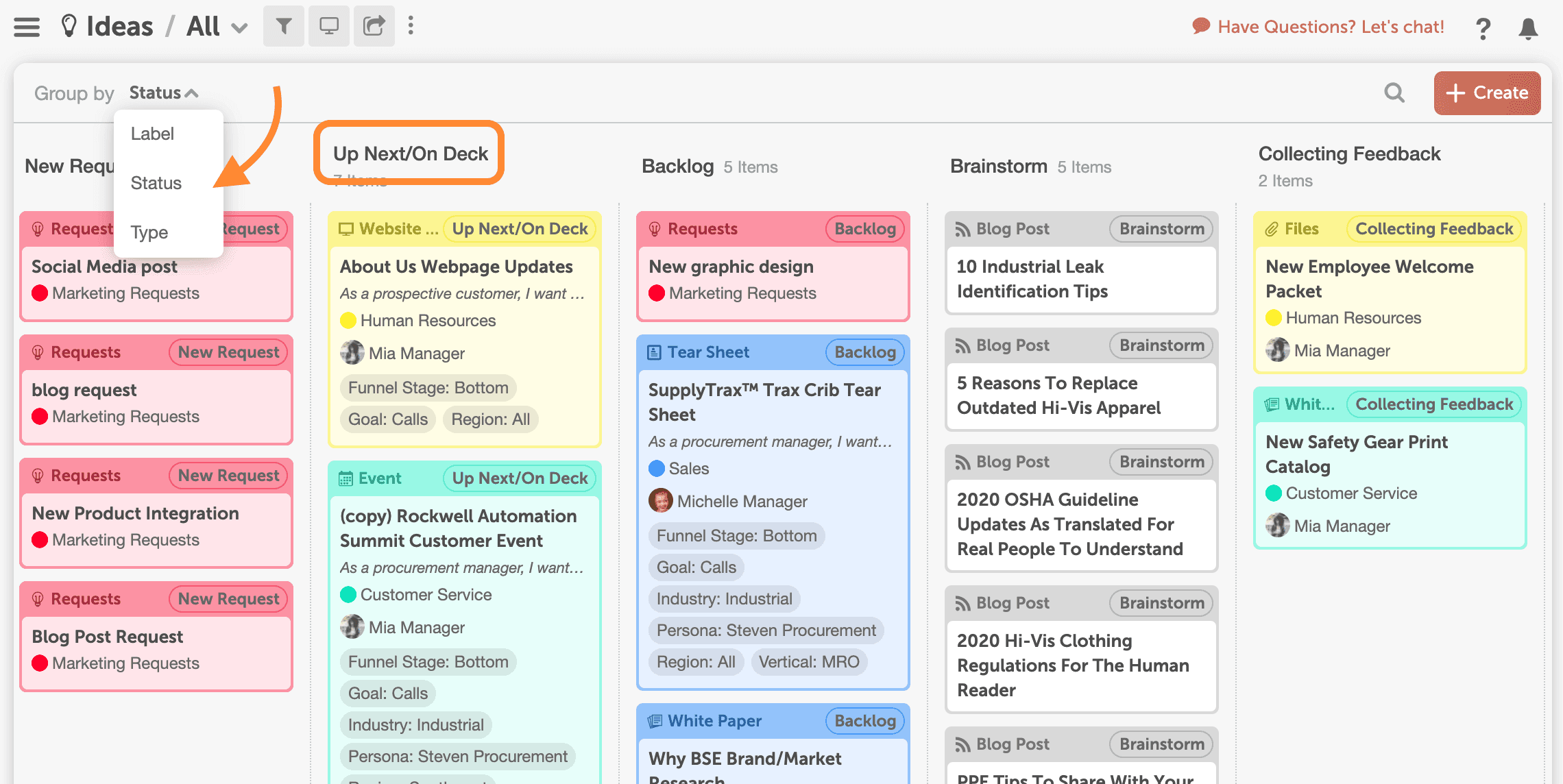Click the Create button
The image size is (1563, 784).
[1487, 93]
